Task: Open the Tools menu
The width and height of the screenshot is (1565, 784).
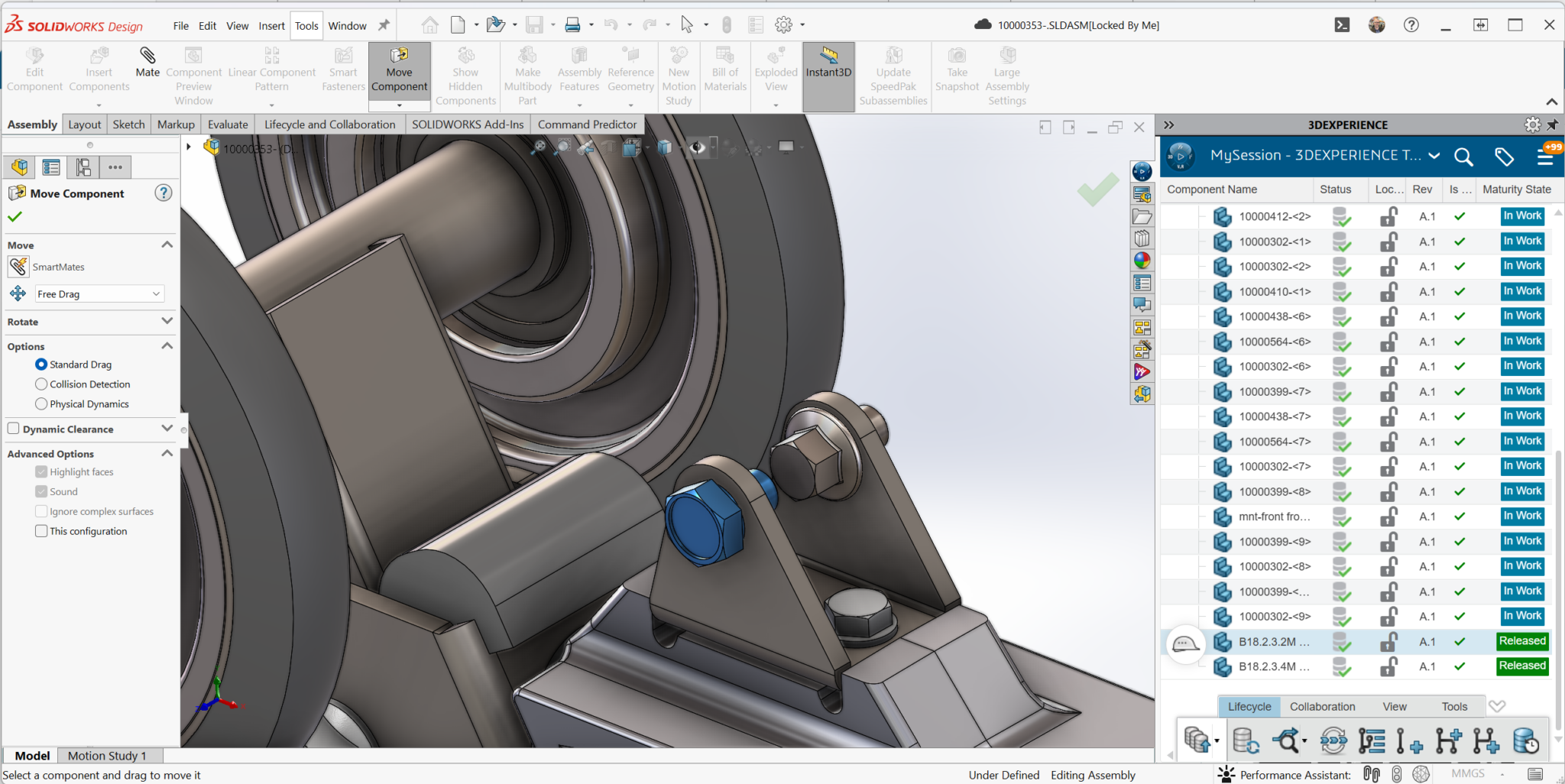Action: [306, 25]
